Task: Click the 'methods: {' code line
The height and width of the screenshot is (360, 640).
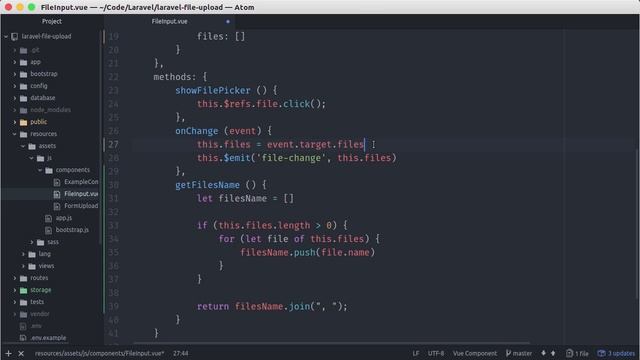Action: click(x=180, y=77)
